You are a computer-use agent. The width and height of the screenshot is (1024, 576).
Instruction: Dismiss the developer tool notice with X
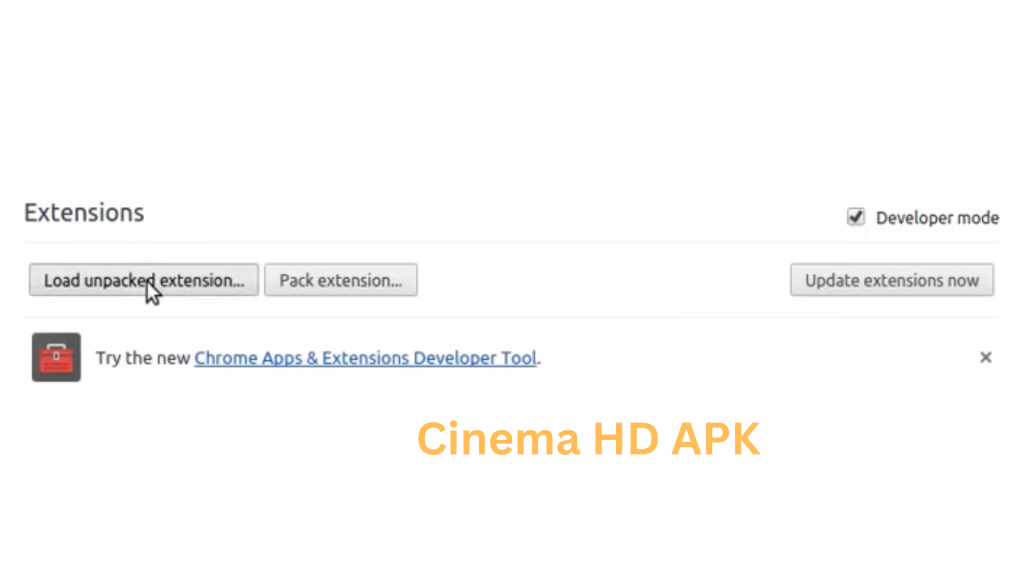coord(985,357)
